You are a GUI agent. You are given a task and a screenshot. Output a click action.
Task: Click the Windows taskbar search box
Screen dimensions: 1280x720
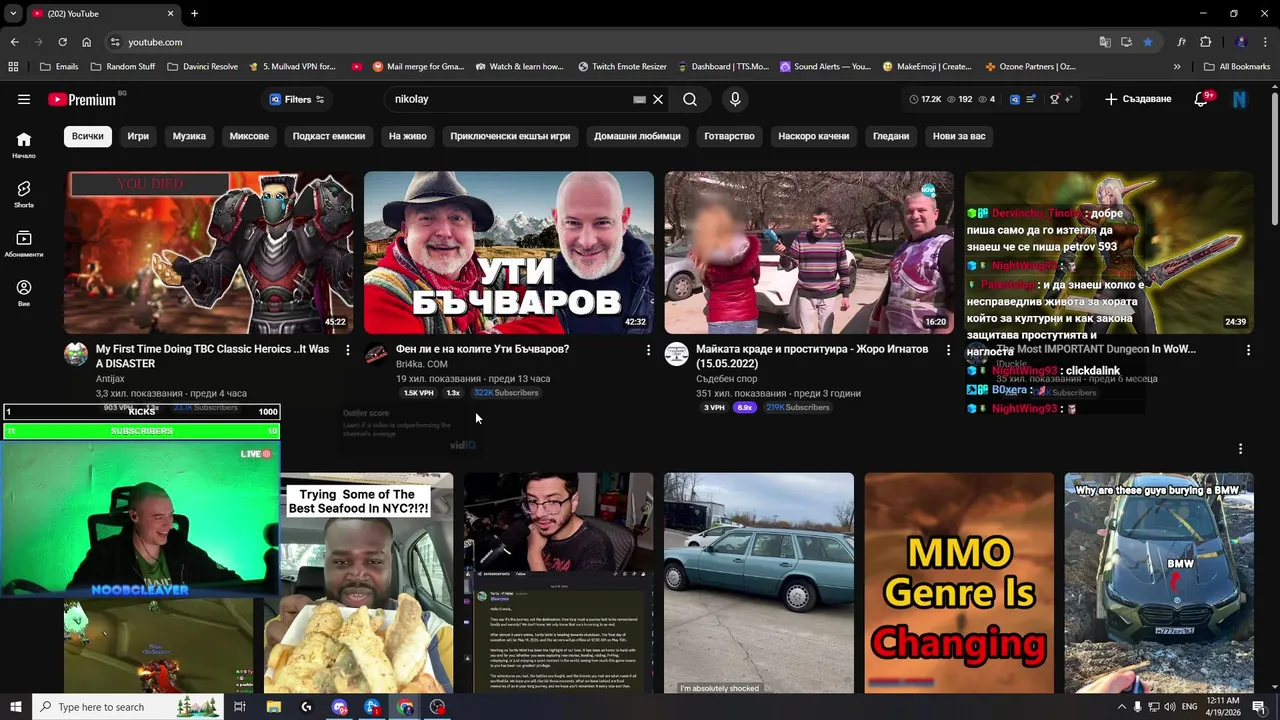(x=128, y=707)
